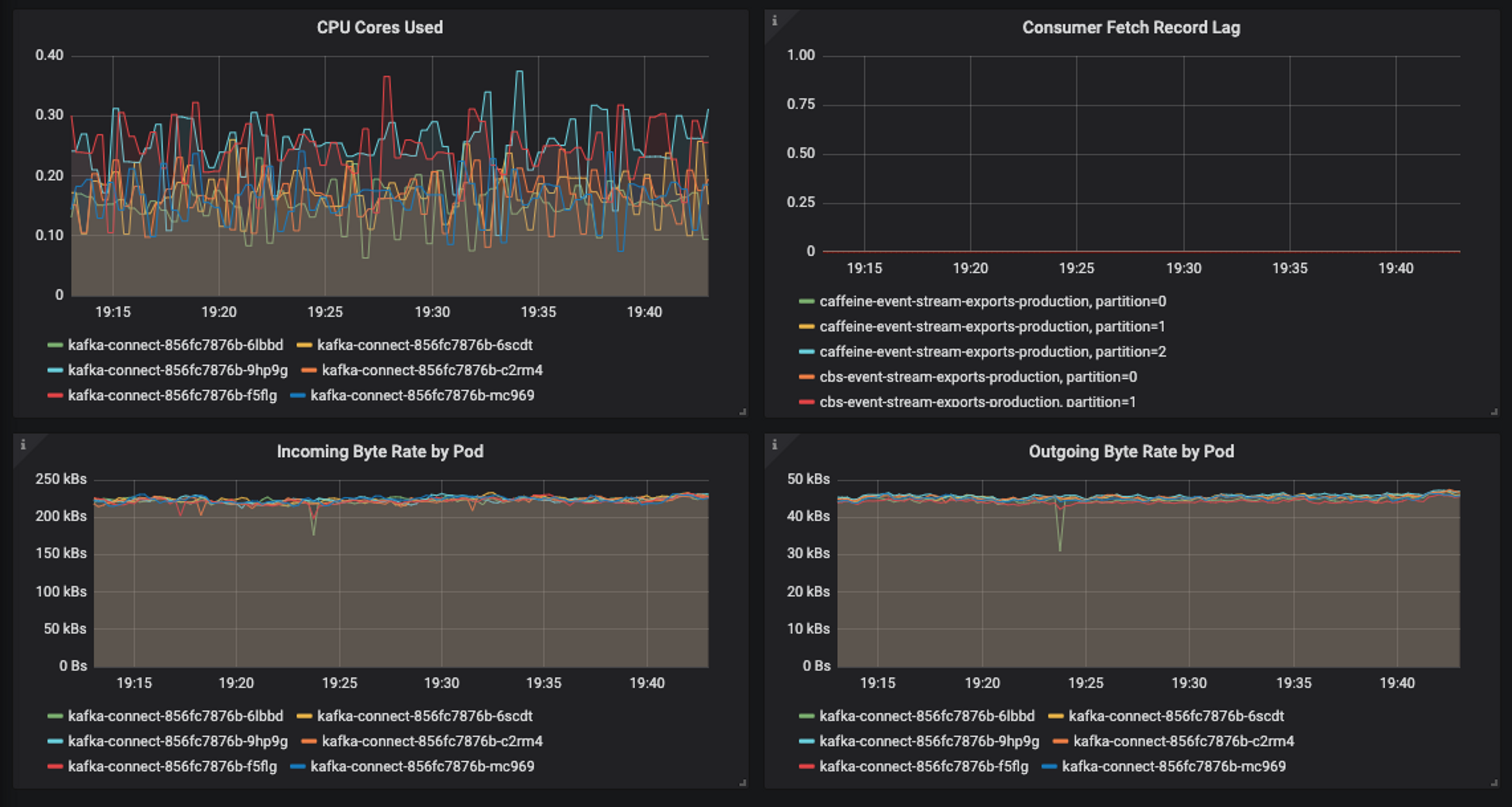Toggle kafka-connect-856fc7876b-6lbbd series in CPU legend
Image resolution: width=1512 pixels, height=807 pixels.
point(175,345)
